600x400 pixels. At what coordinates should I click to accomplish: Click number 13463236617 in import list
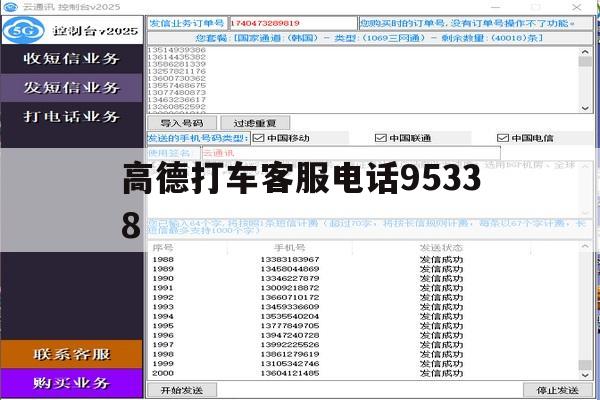[x=176, y=100]
